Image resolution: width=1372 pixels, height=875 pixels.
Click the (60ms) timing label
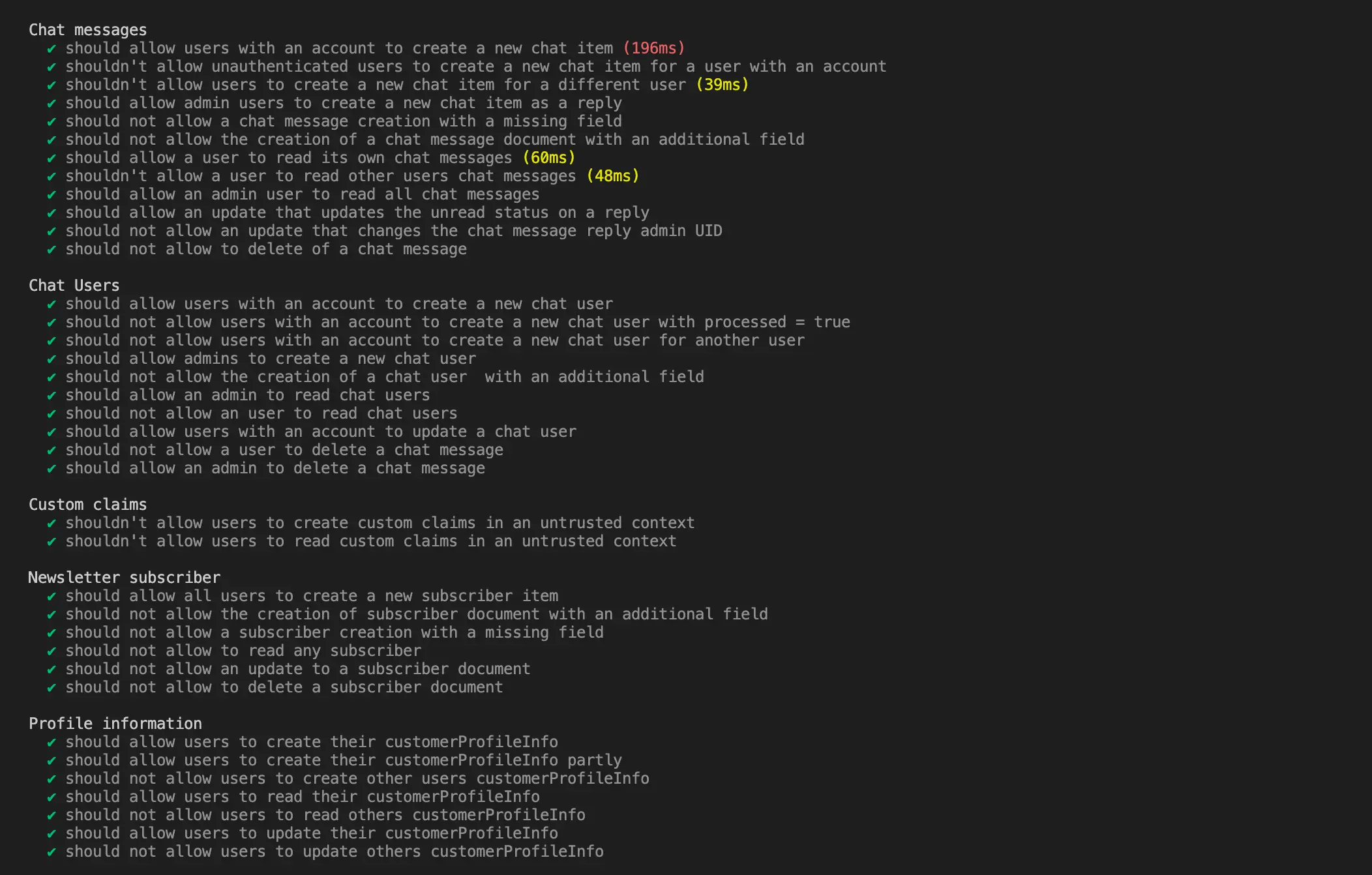click(x=549, y=158)
